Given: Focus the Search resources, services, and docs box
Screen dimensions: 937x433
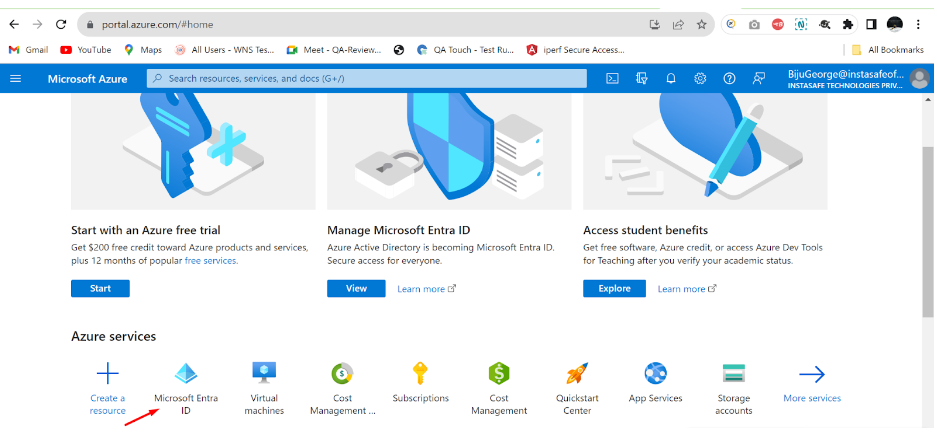Looking at the screenshot, I should (x=367, y=78).
